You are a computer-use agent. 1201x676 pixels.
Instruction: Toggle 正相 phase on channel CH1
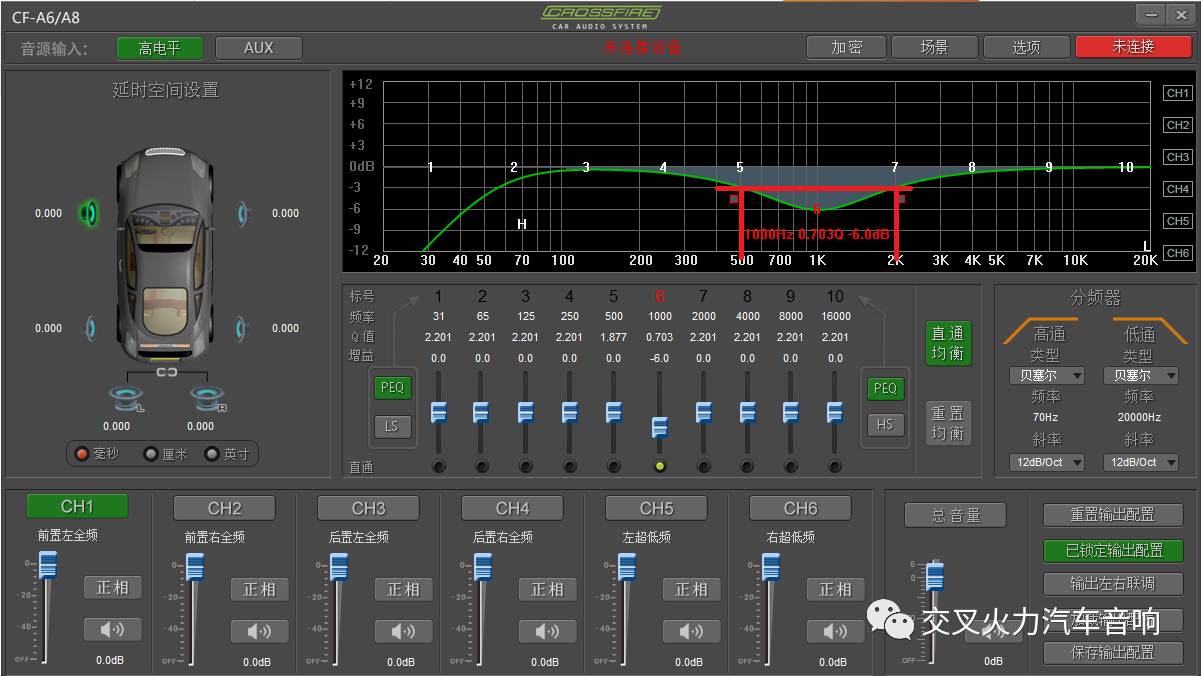click(113, 588)
